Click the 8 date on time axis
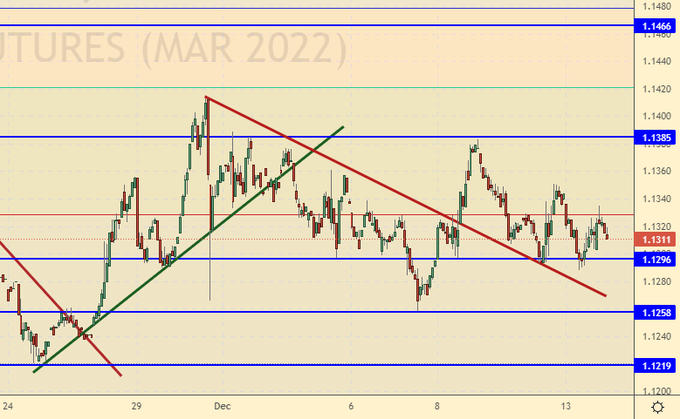 [437, 407]
